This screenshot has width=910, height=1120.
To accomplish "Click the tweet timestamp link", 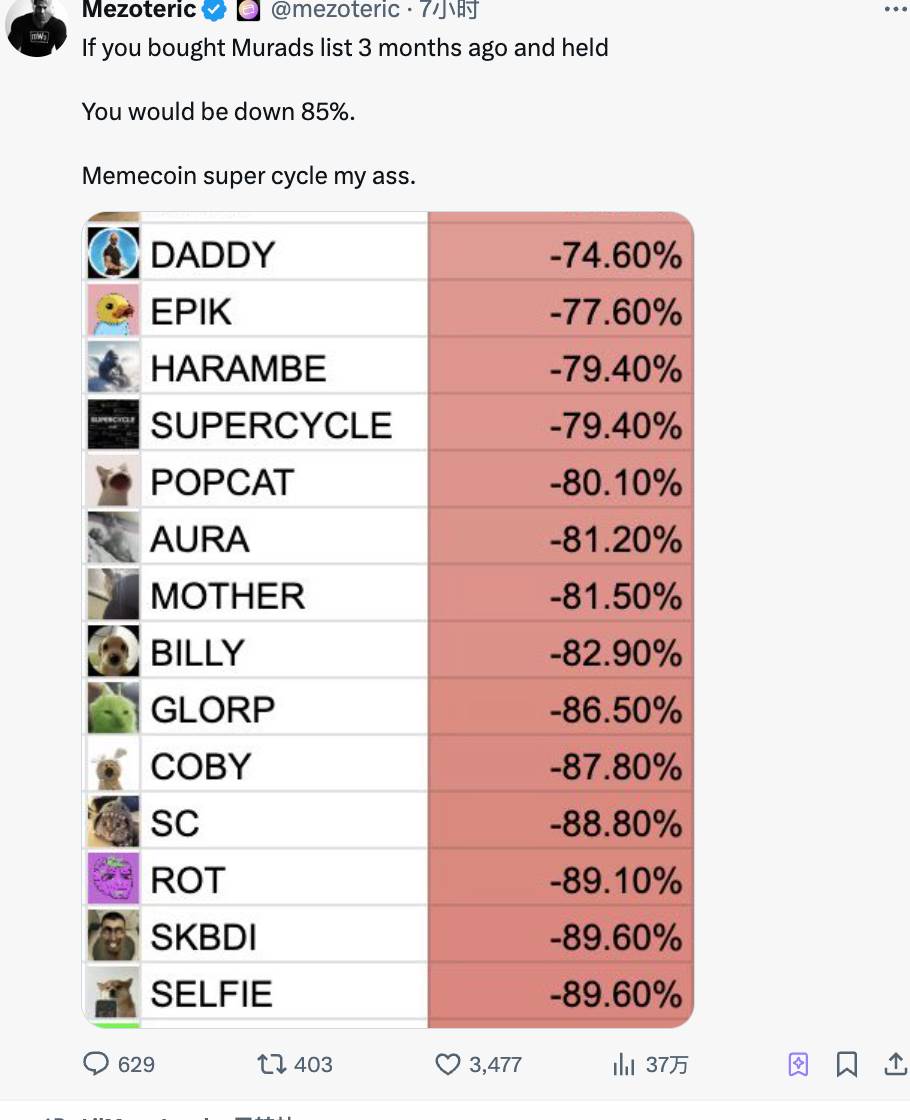I will [x=449, y=10].
